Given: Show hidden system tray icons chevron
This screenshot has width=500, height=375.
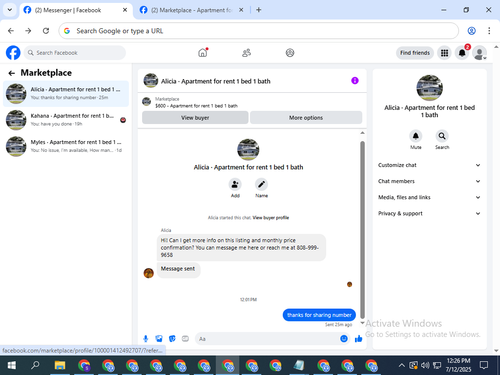Looking at the screenshot, I should pos(402,366).
